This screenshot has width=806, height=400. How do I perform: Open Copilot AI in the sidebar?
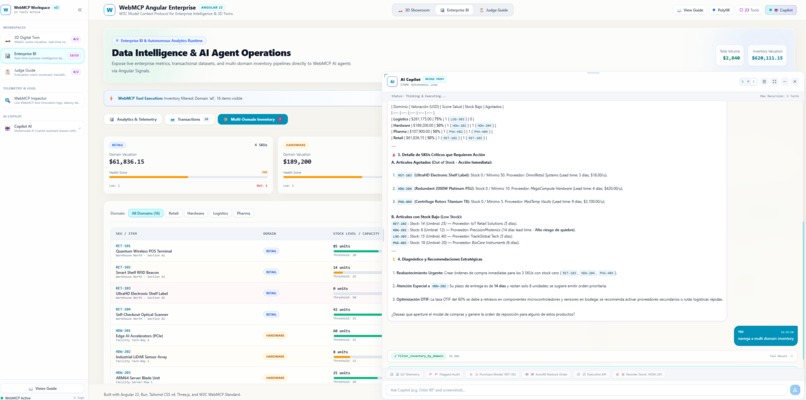[43, 128]
